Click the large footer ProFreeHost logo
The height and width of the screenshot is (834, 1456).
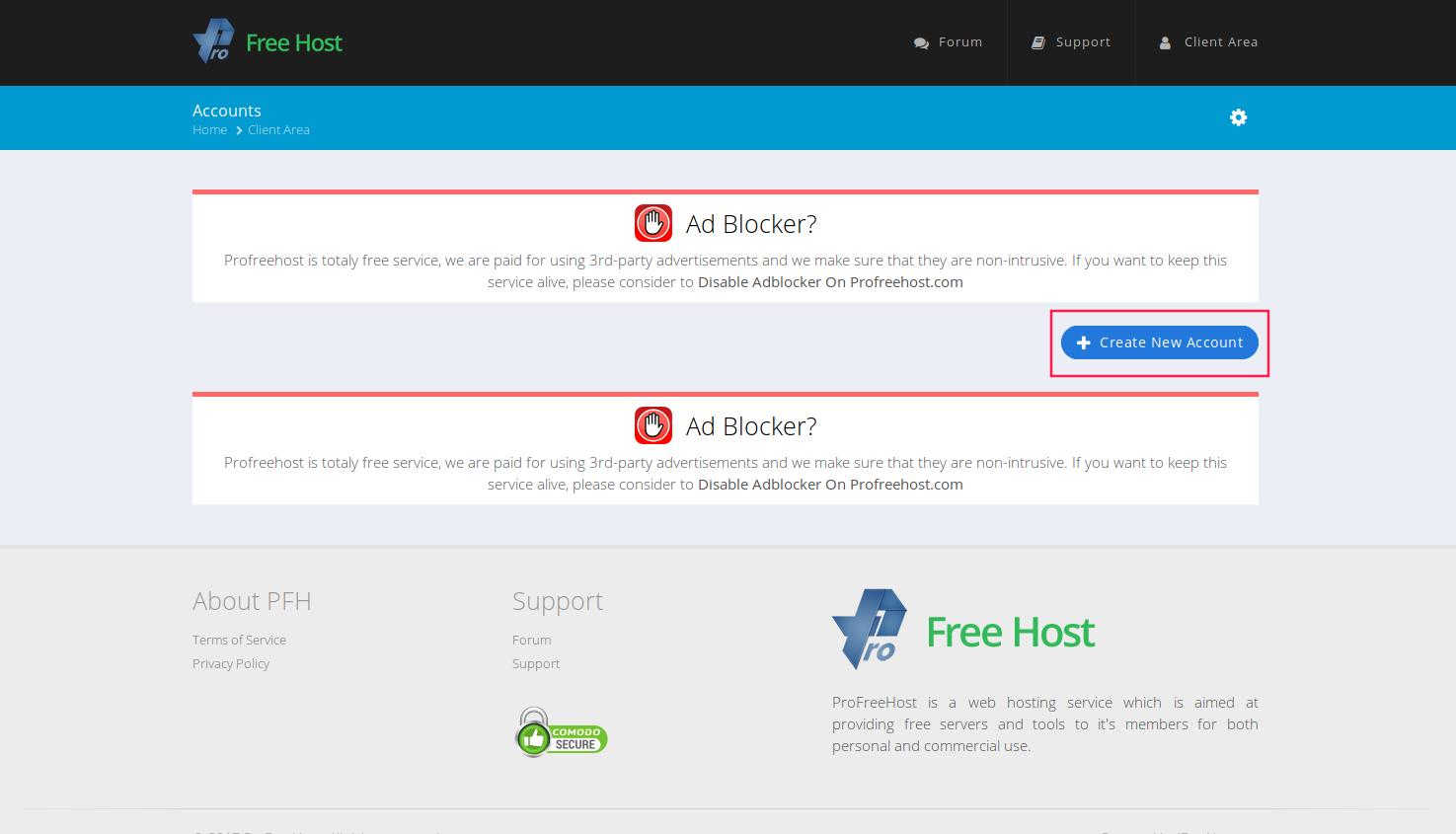coord(963,630)
